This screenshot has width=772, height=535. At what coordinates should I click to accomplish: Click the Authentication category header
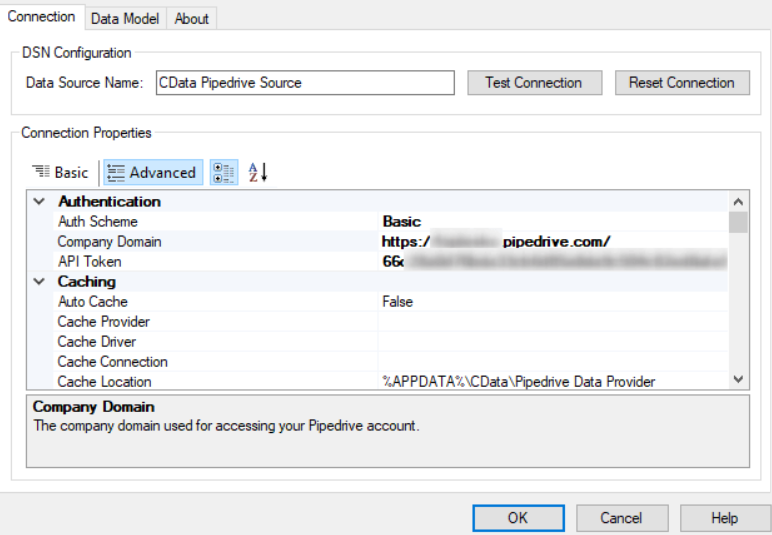[x=109, y=201]
